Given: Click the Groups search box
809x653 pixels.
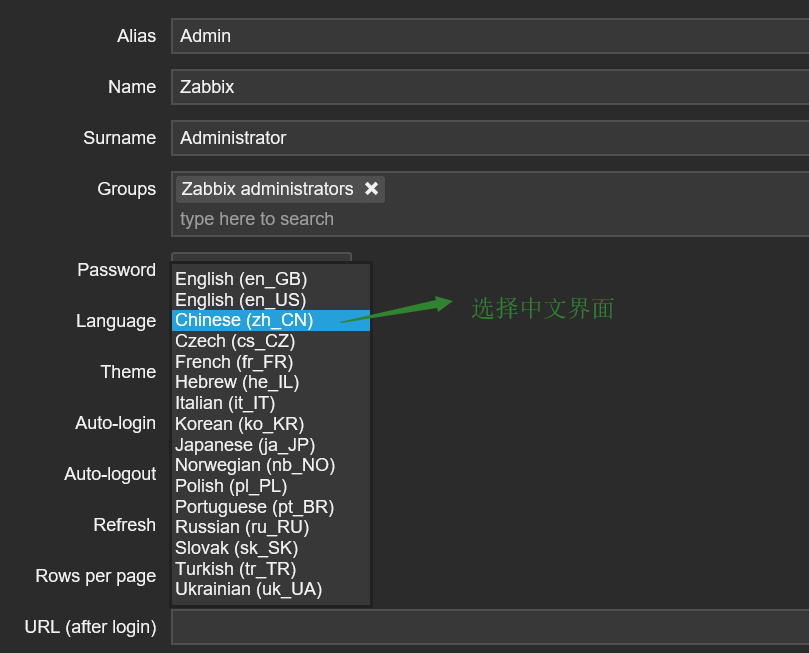Looking at the screenshot, I should click(x=490, y=219).
